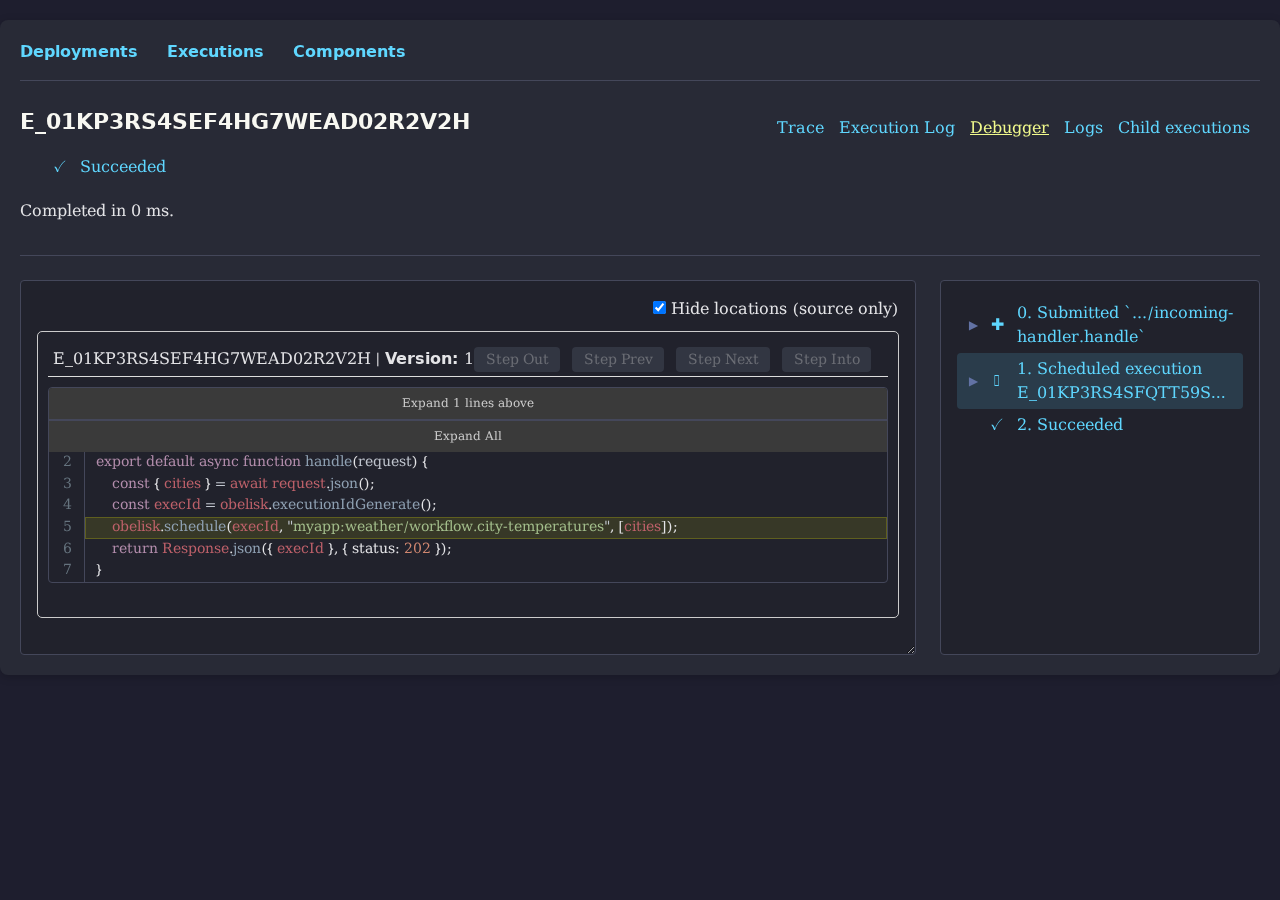Switch to the Trace tab
Image resolution: width=1280 pixels, height=900 pixels.
tap(800, 127)
